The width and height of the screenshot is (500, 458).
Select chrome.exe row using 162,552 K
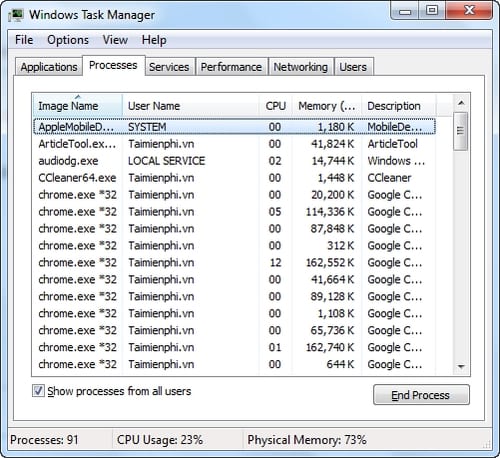pos(234,263)
